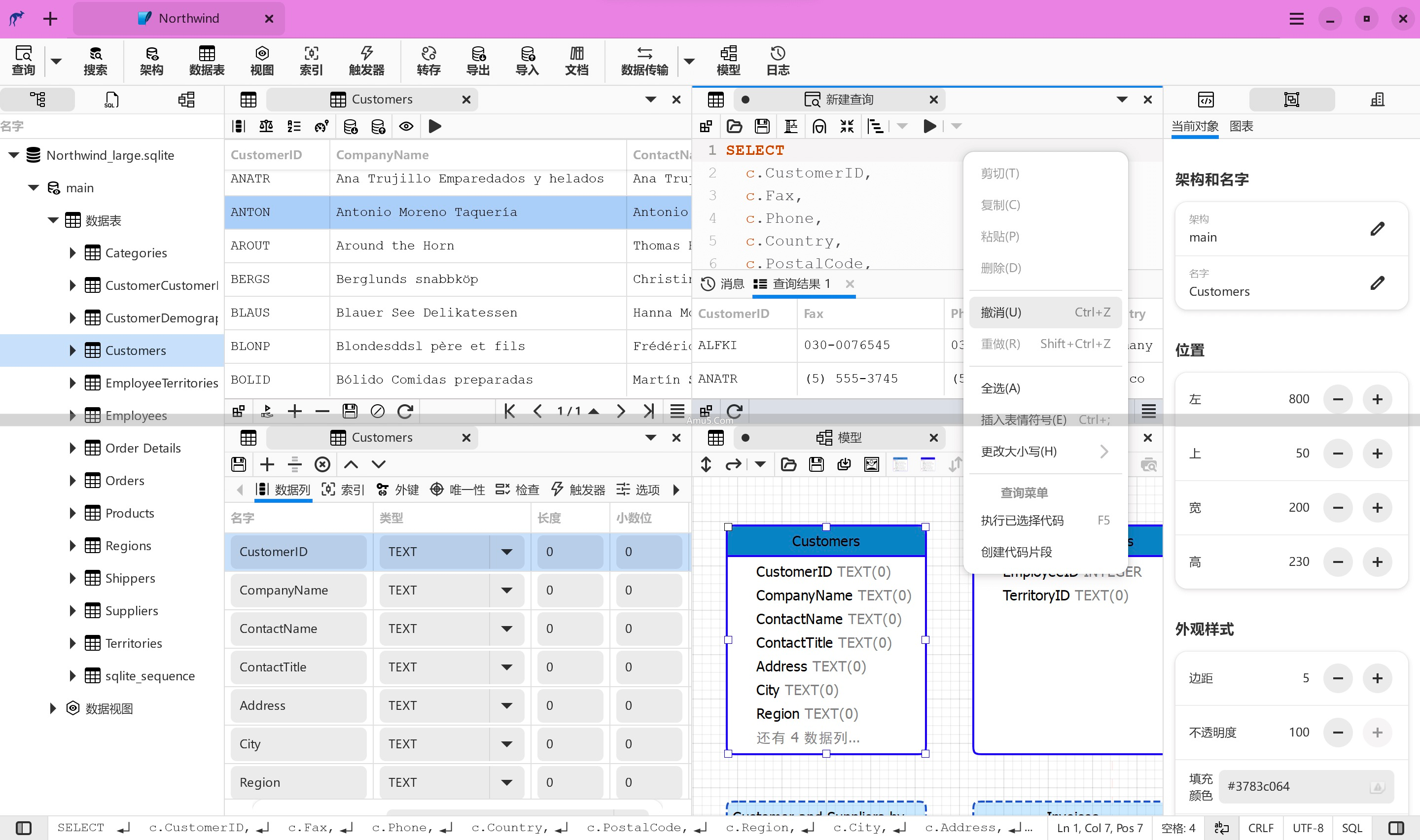Open the 模型 model toolbar icon
This screenshot has height=840, width=1420.
pyautogui.click(x=728, y=61)
